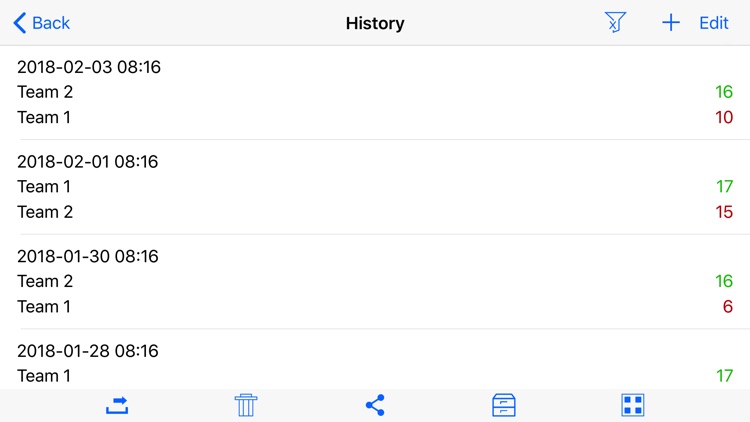The height and width of the screenshot is (422, 750).
Task: Tap Team 2 score 16 in first game
Action: point(724,92)
